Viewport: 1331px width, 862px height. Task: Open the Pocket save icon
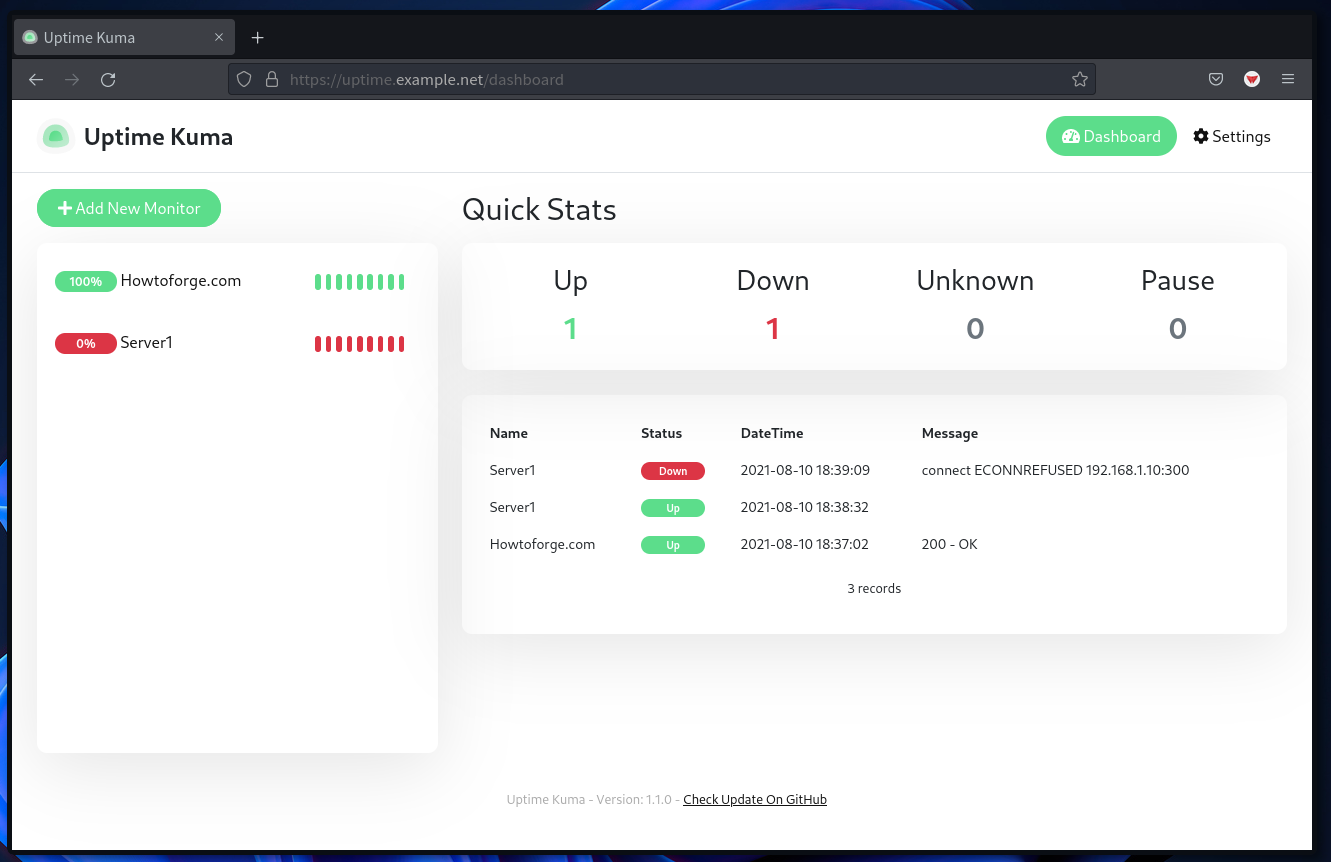1216,79
